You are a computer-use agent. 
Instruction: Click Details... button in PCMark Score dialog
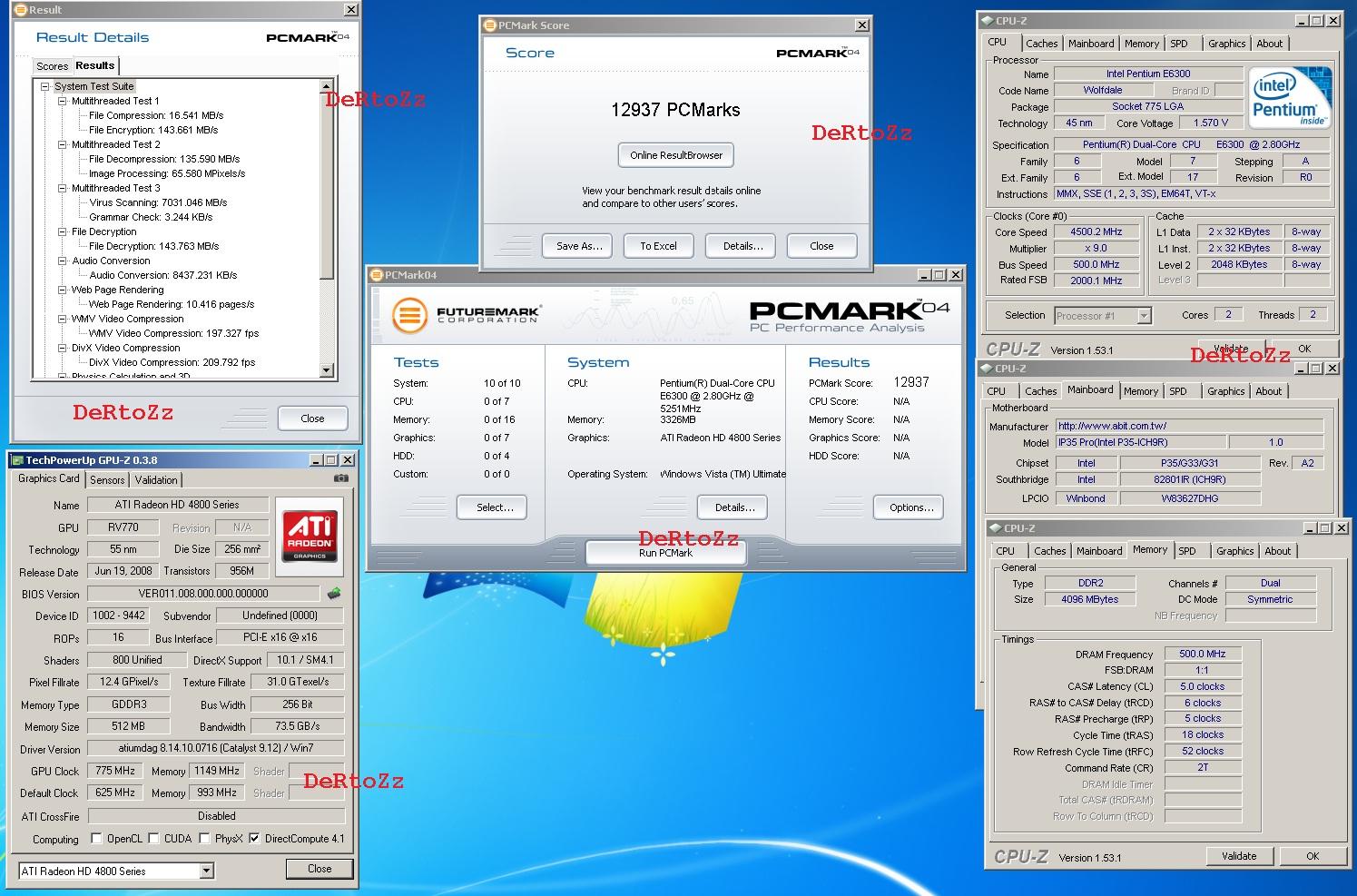pos(742,246)
